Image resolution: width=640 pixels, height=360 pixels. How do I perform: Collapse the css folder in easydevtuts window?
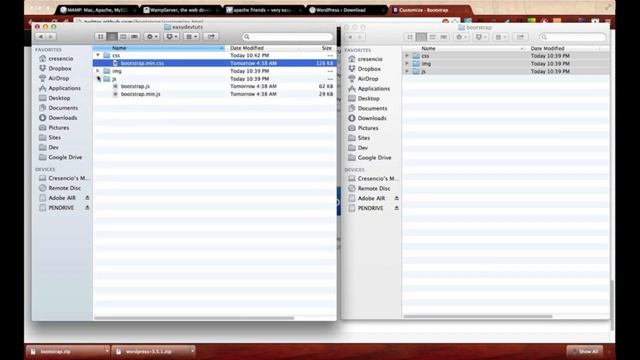tap(98, 55)
